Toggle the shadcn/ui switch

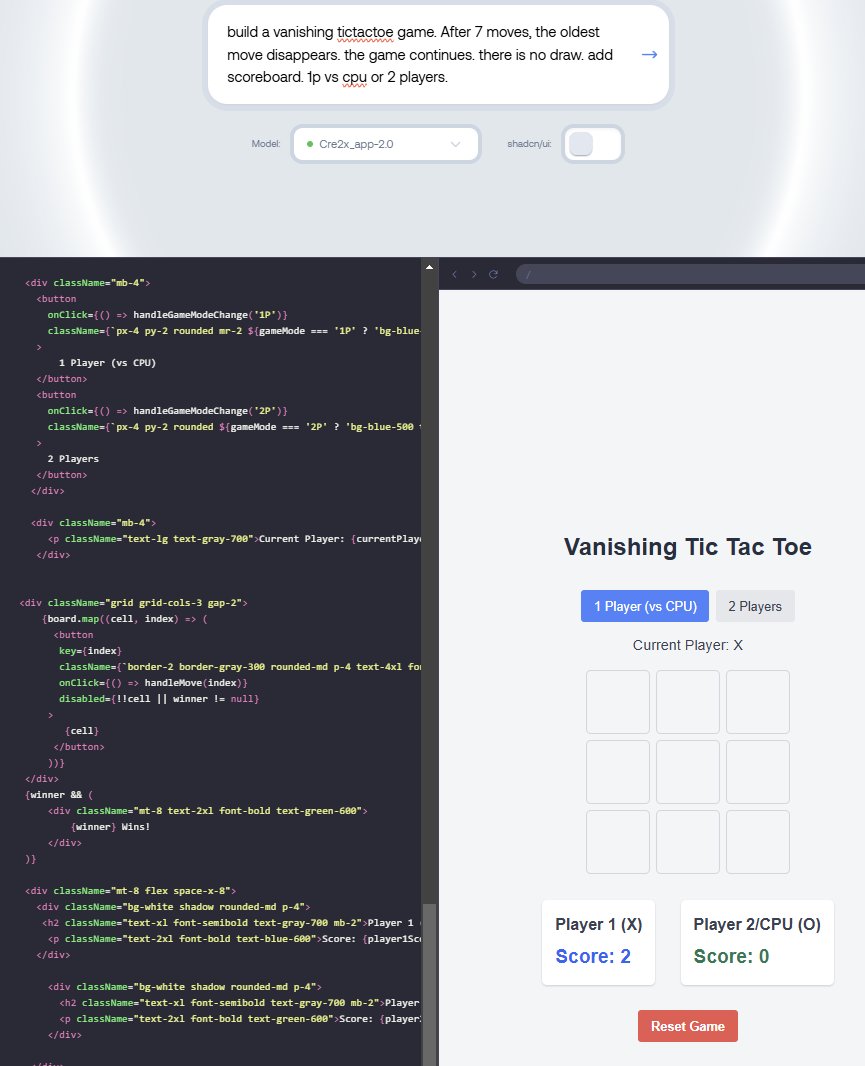pos(593,144)
